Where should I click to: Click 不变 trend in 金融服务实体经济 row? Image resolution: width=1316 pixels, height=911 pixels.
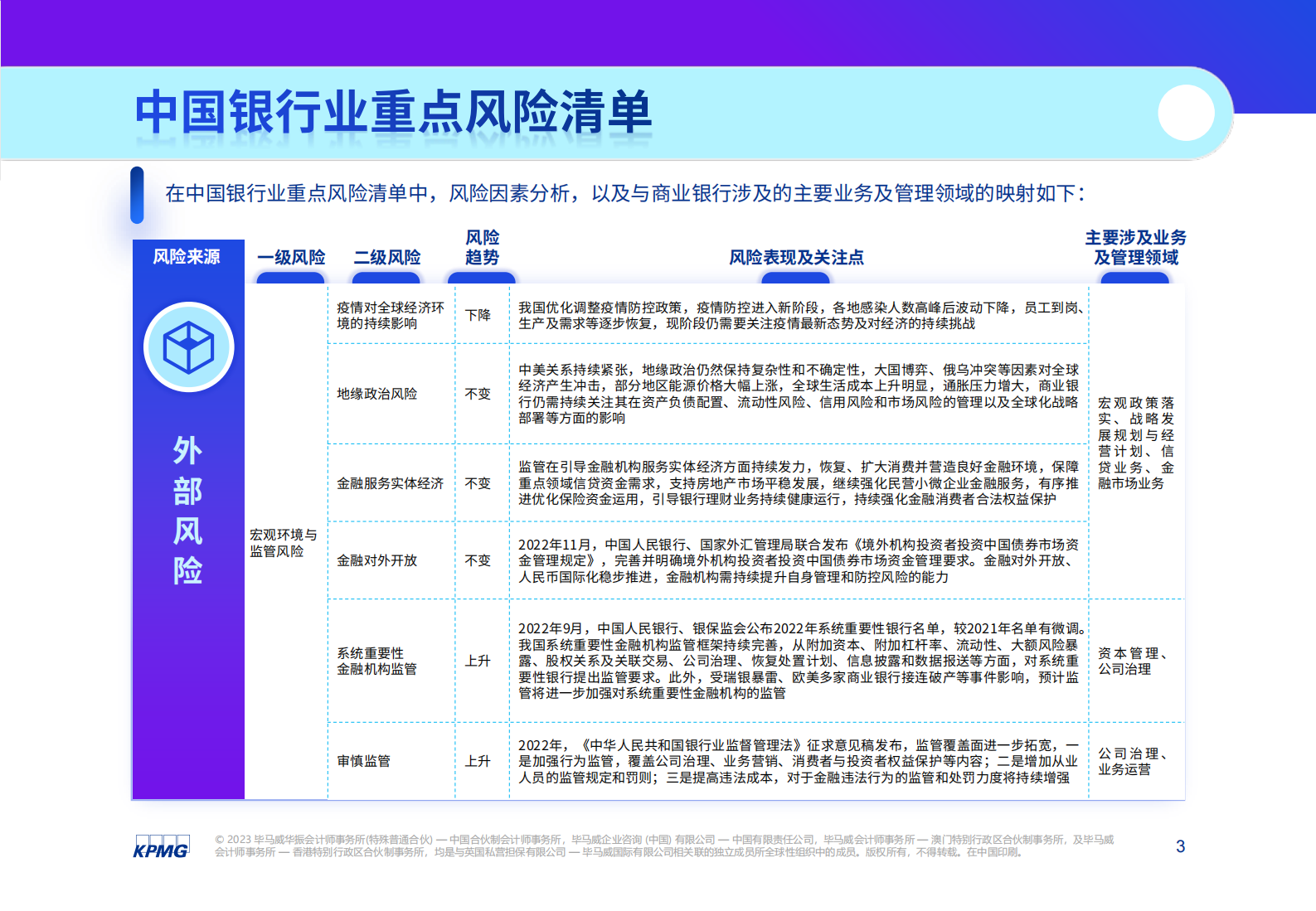[x=478, y=483]
